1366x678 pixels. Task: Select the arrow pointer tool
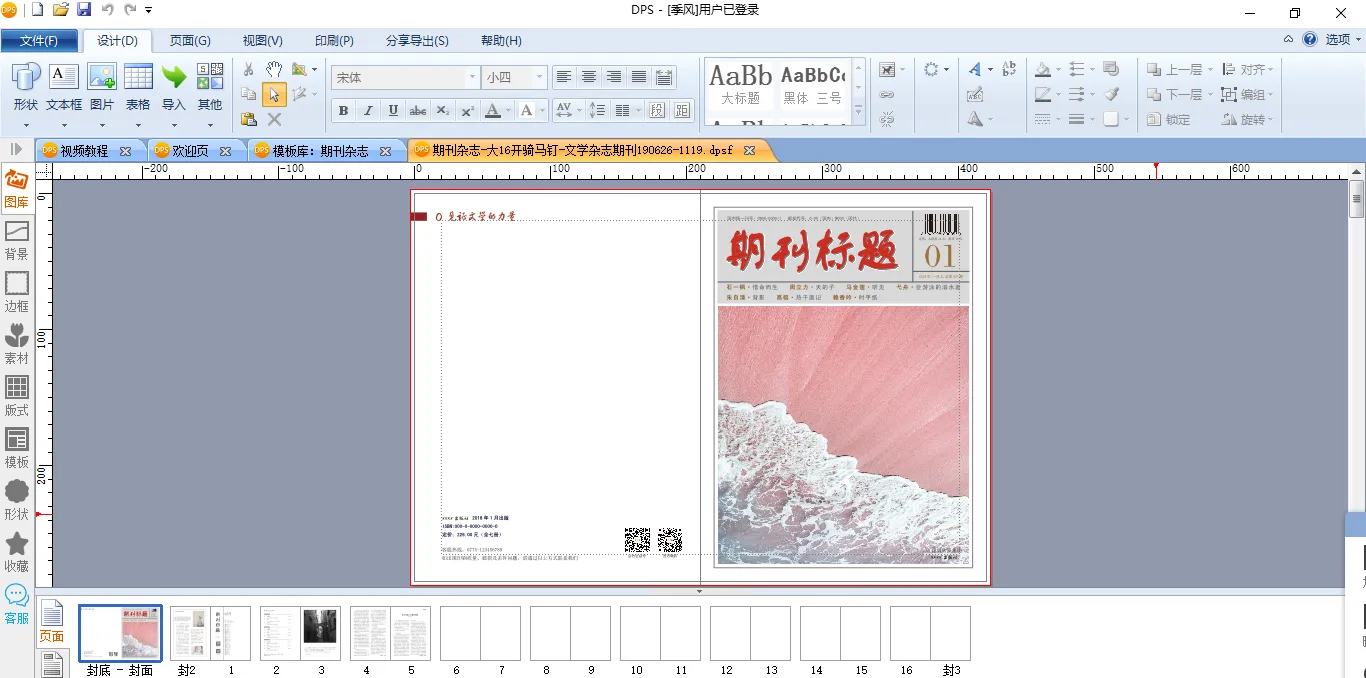[274, 95]
